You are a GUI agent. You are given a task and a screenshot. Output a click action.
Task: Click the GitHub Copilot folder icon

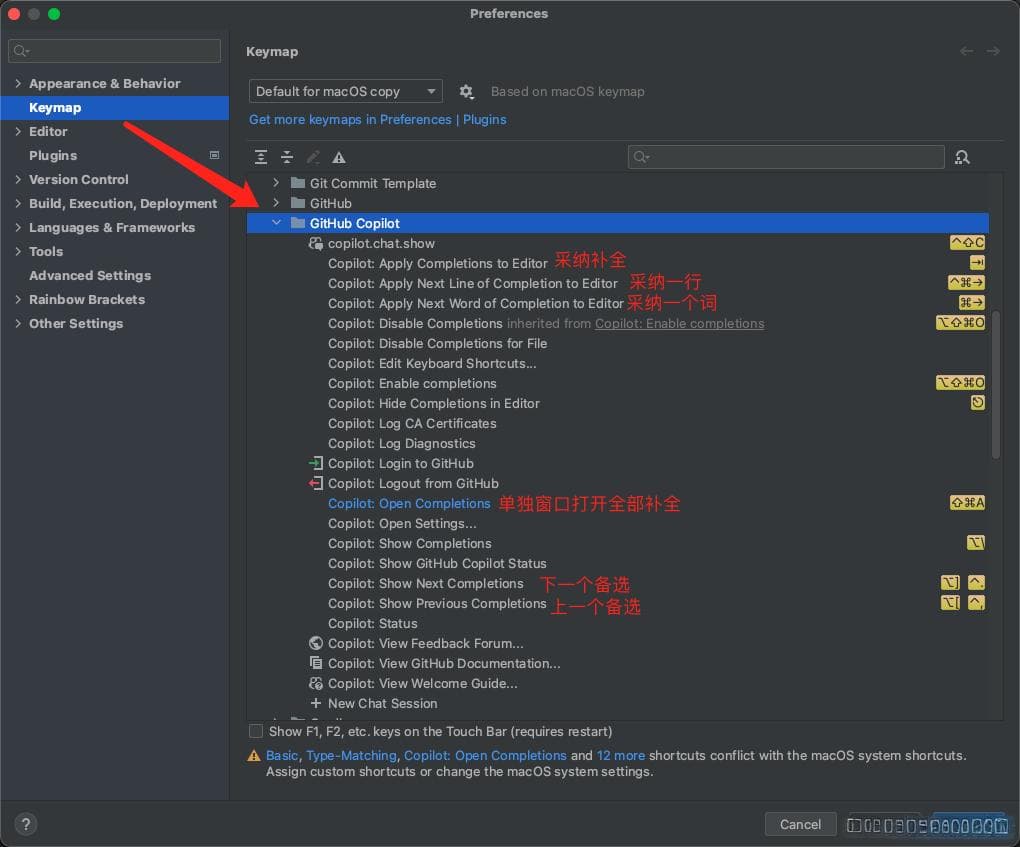pyautogui.click(x=298, y=223)
